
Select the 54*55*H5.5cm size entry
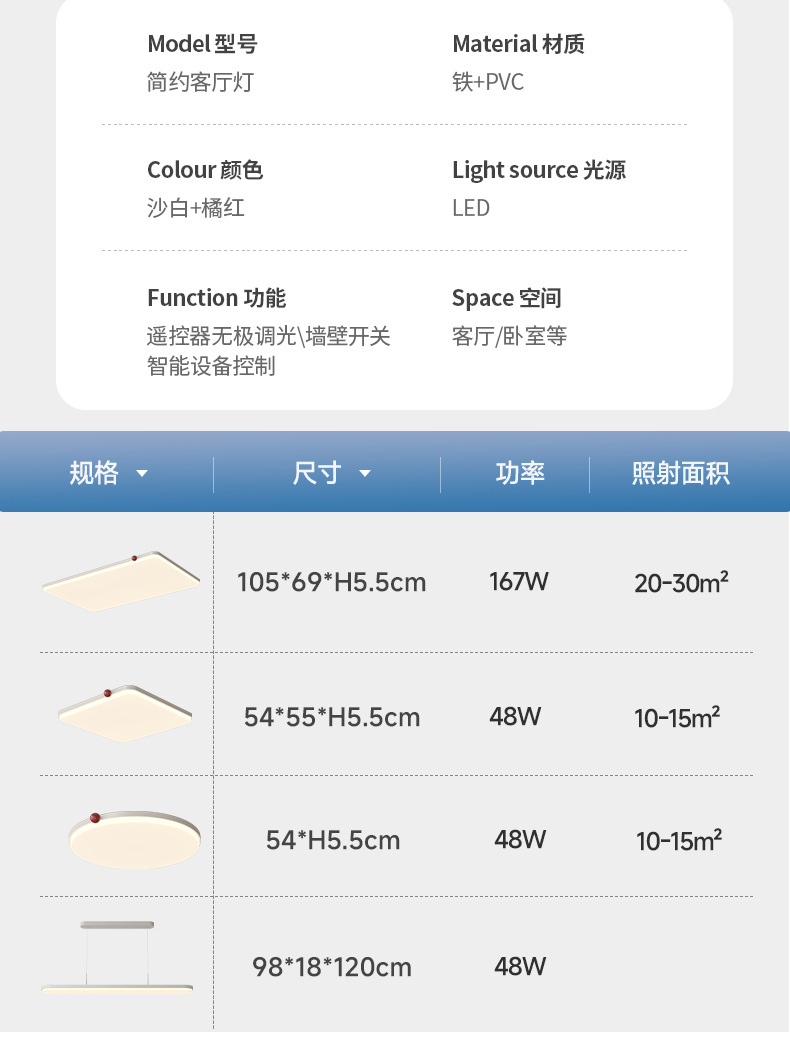coord(332,717)
